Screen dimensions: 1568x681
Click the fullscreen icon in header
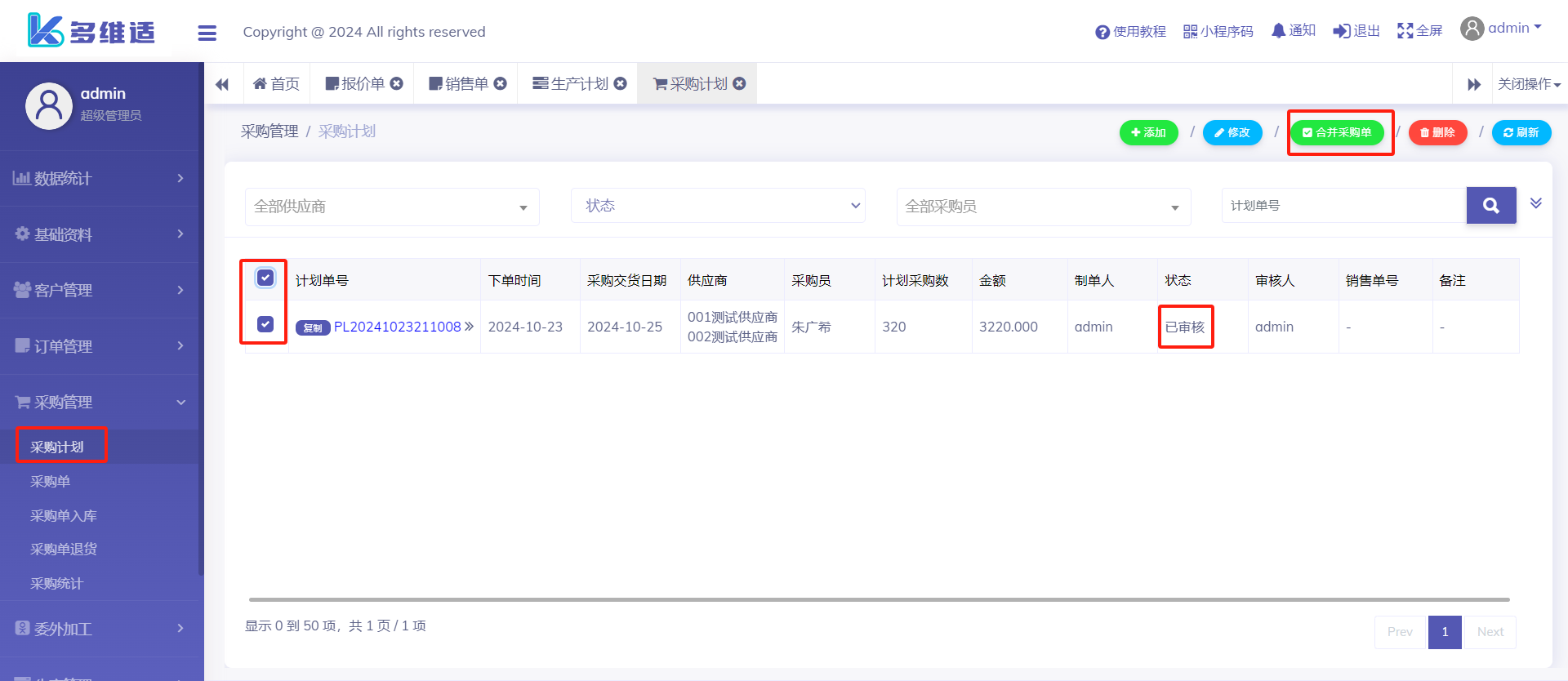(x=1405, y=31)
